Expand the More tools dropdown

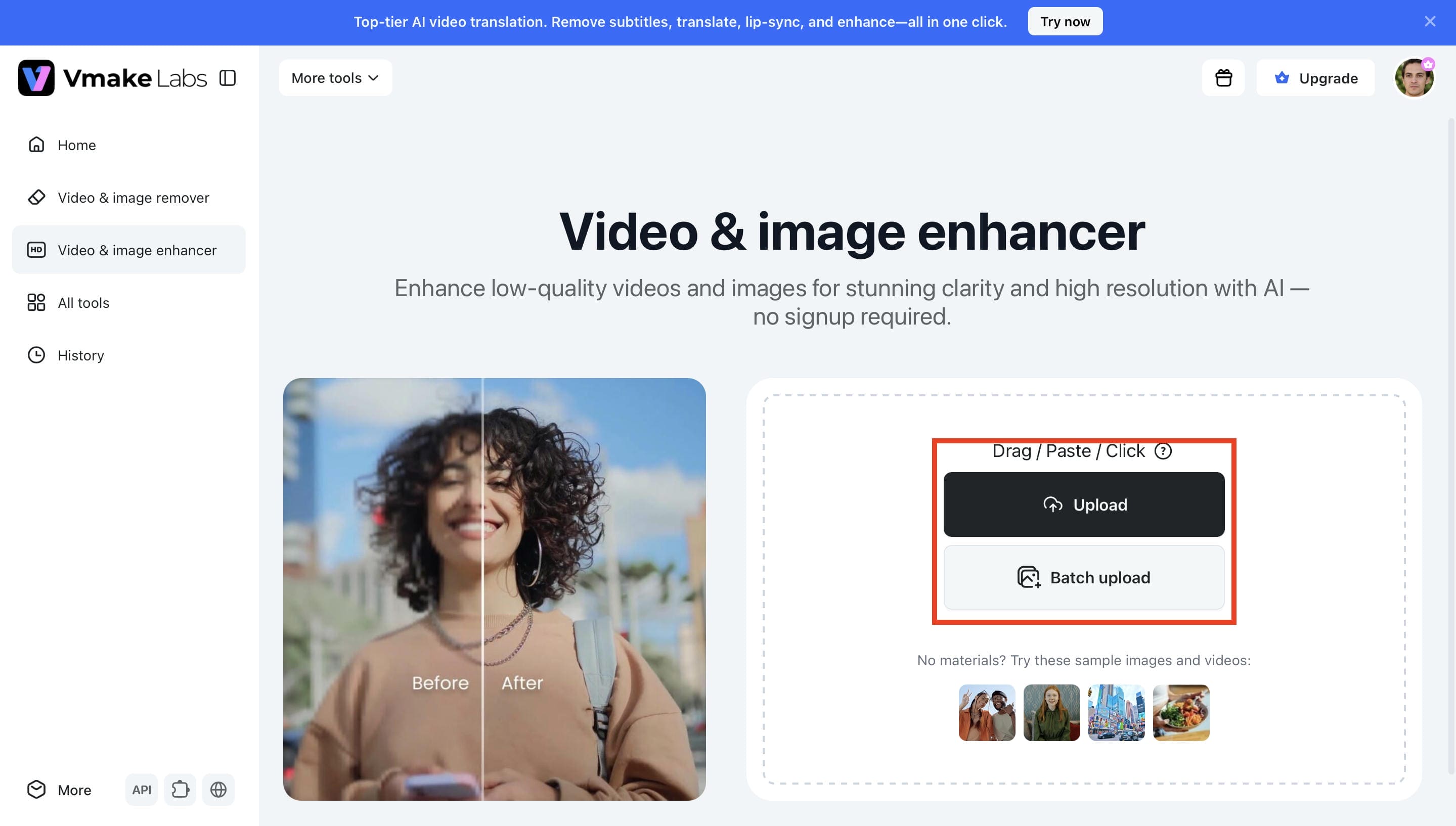coord(335,78)
